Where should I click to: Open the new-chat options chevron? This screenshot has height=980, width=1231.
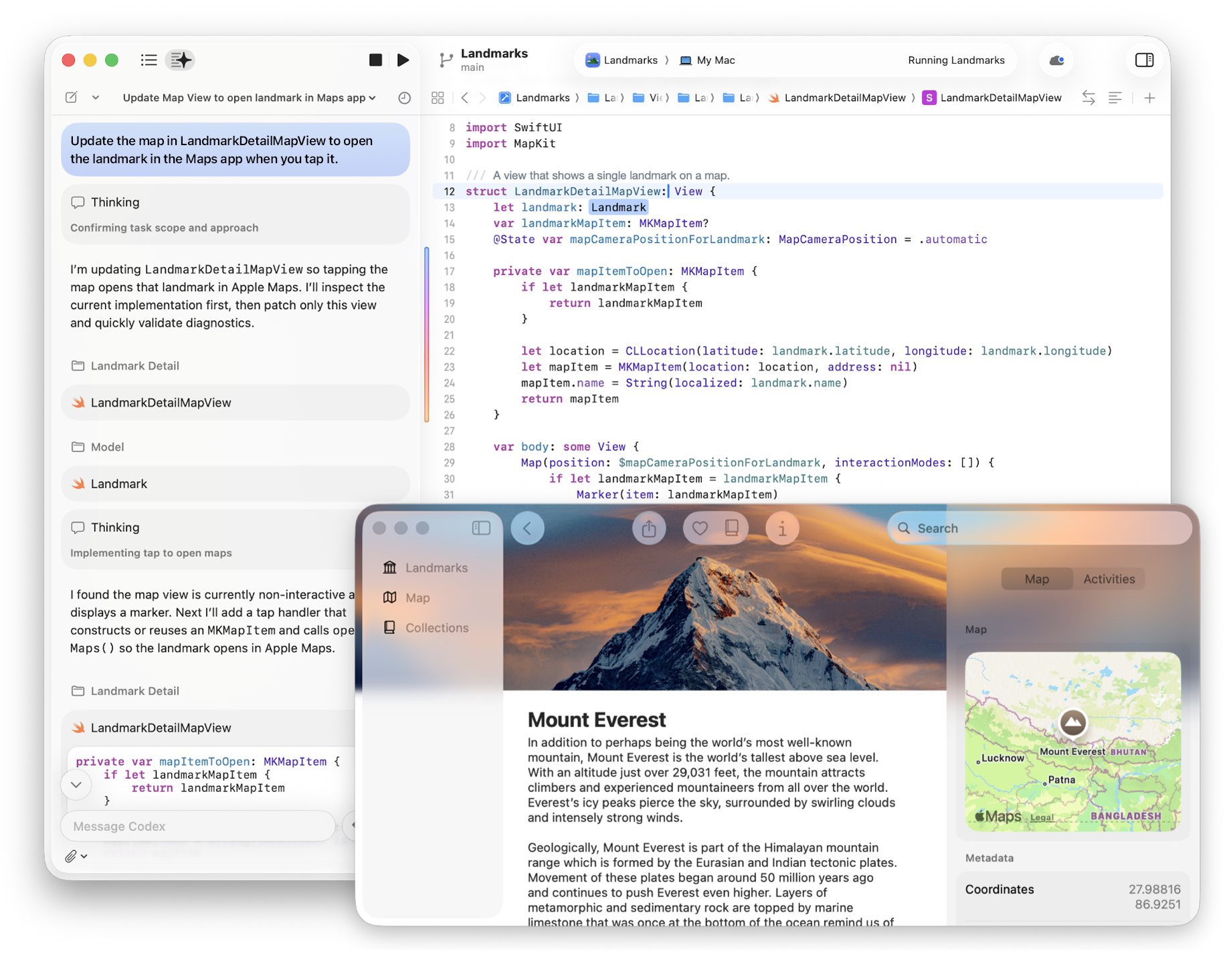point(95,98)
